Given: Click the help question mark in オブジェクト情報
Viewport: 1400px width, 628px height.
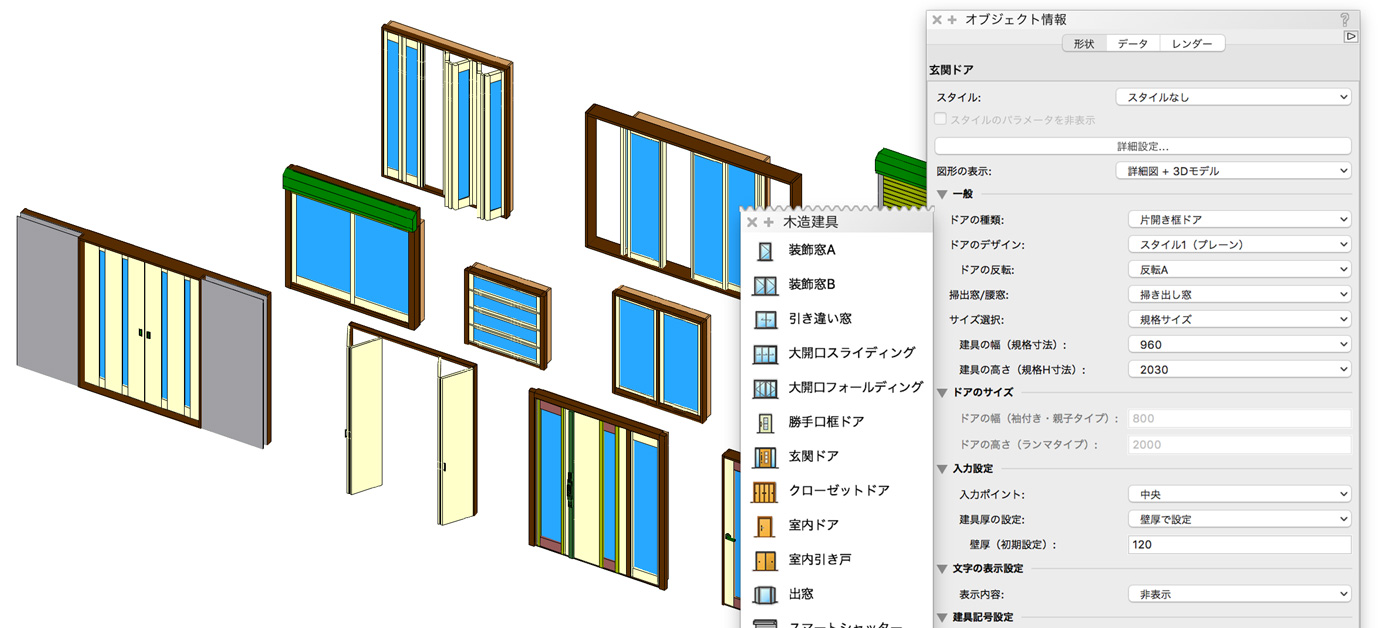Looking at the screenshot, I should [1345, 19].
